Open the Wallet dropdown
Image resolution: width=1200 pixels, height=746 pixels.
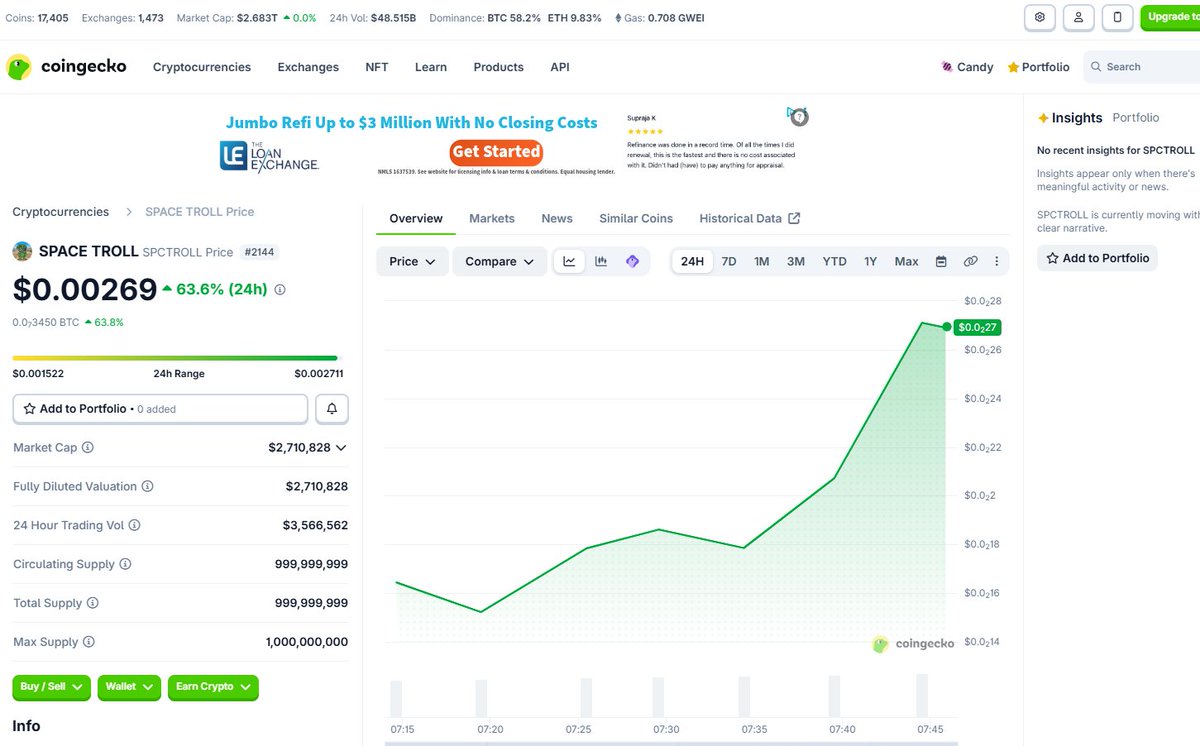[x=129, y=687]
